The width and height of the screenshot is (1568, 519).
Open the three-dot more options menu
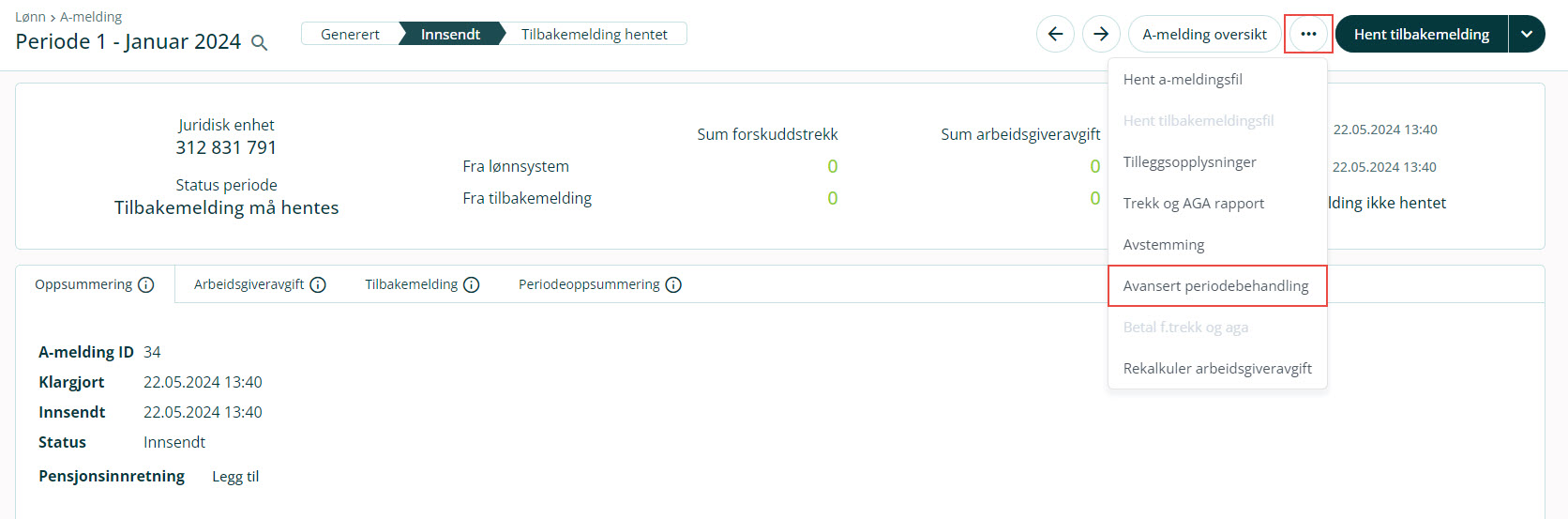tap(1308, 35)
